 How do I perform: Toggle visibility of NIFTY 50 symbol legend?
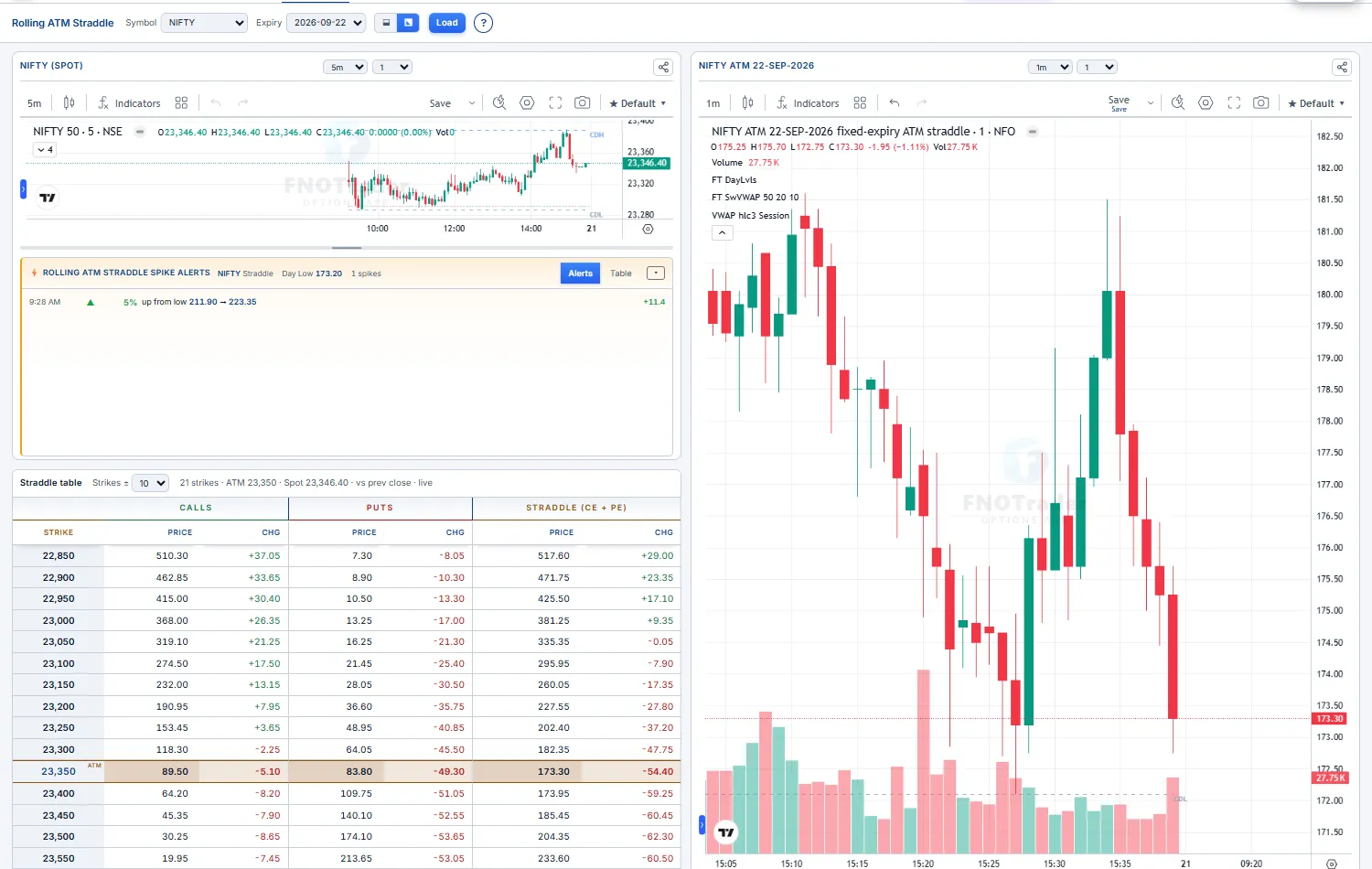click(x=140, y=132)
